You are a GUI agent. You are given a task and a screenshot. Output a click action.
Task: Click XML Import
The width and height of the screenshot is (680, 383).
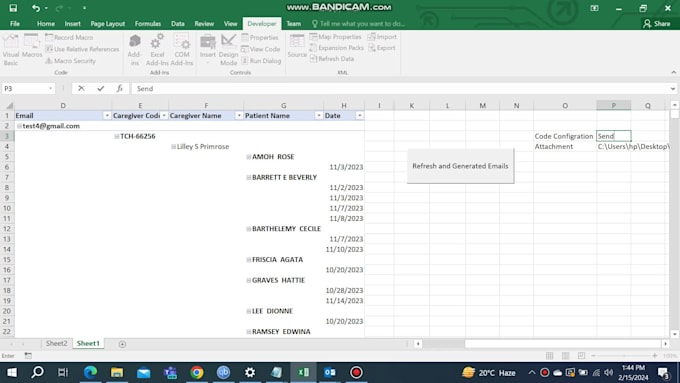click(382, 37)
